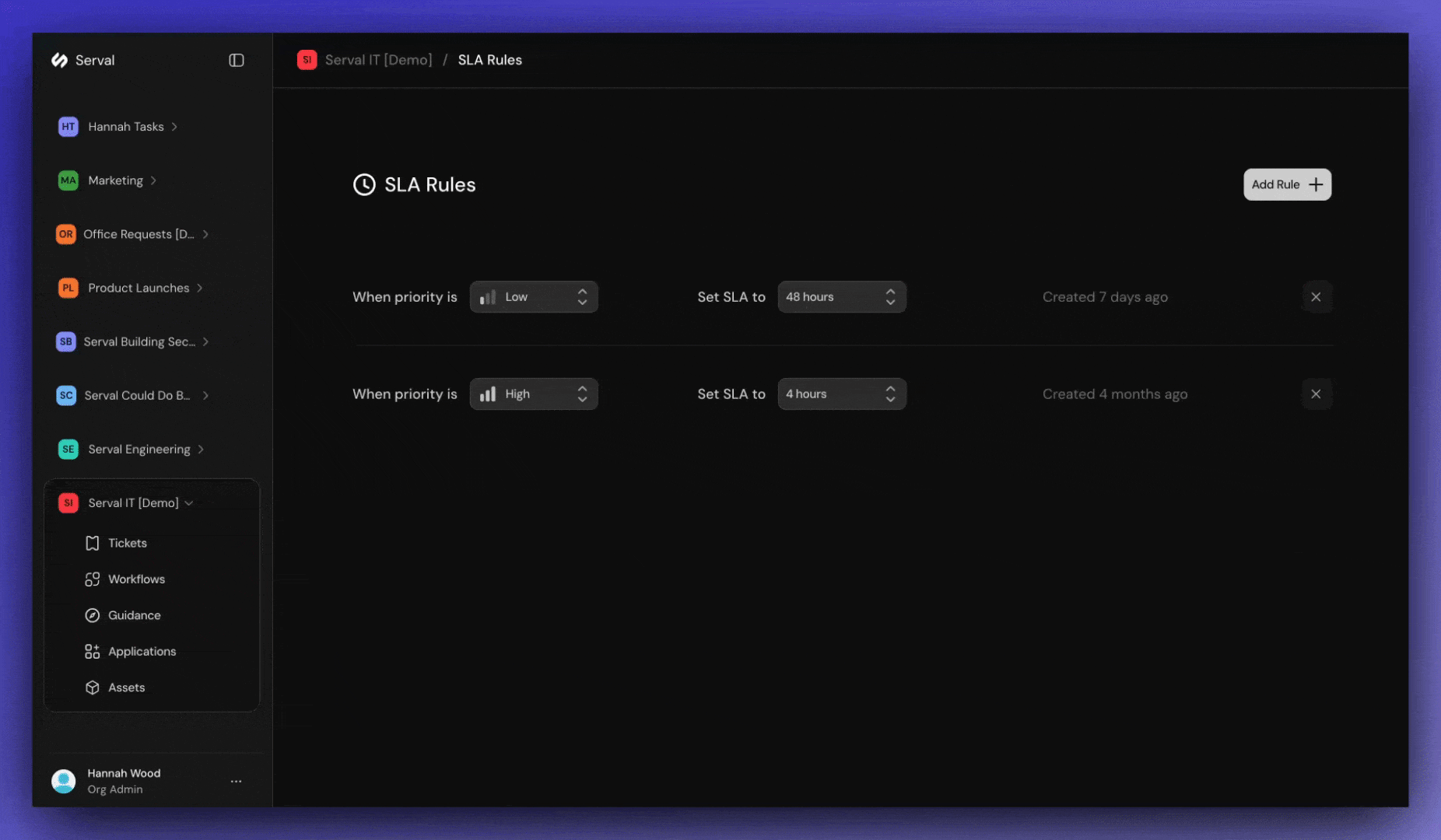Image resolution: width=1441 pixels, height=840 pixels.
Task: Open the High priority dropdown
Action: (x=534, y=394)
